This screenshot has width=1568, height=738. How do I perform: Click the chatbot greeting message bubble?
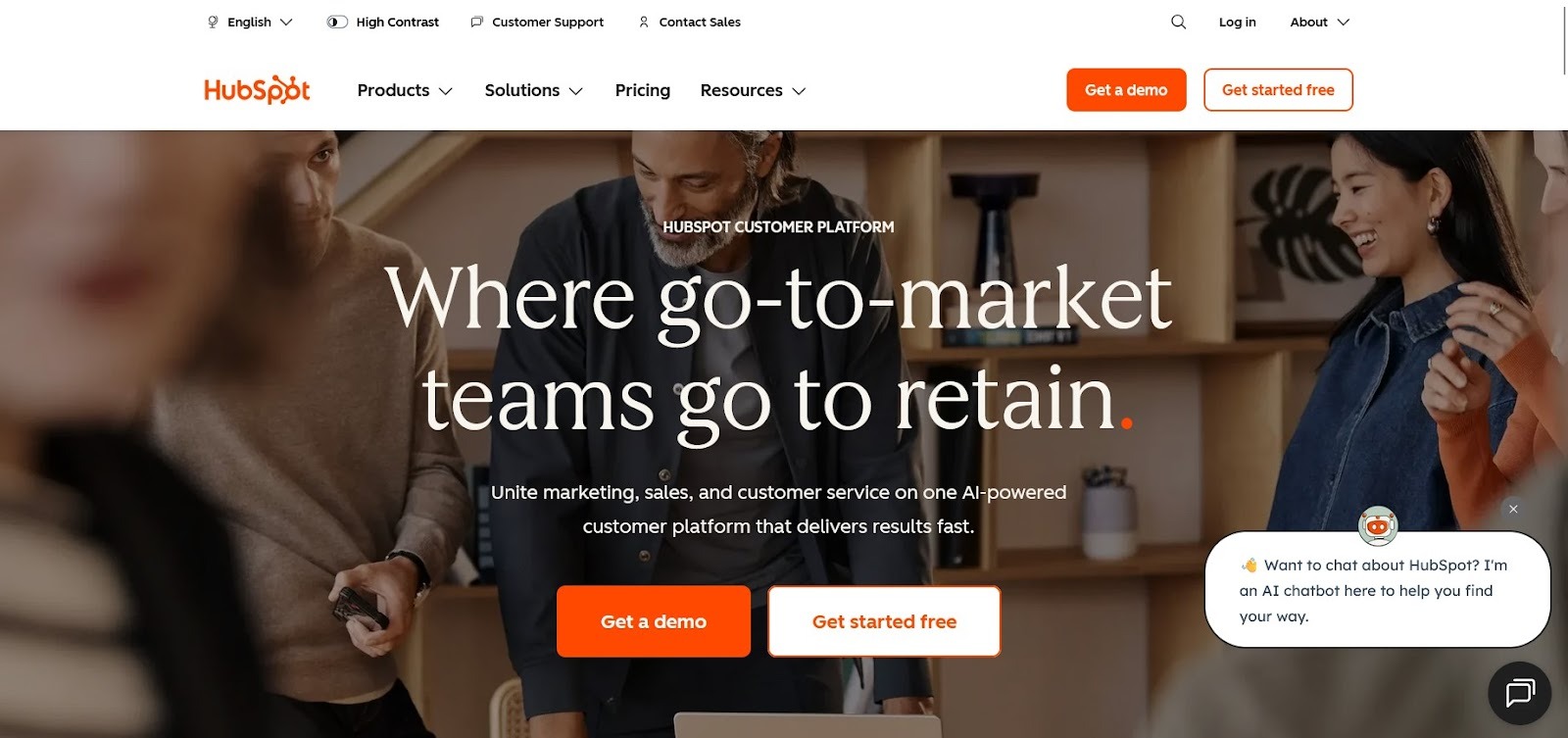[x=1377, y=590]
